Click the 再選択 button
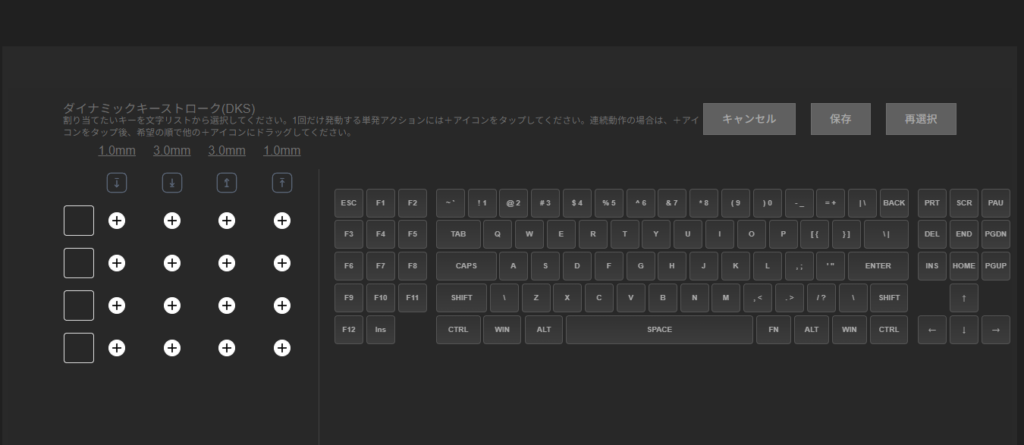Screen dimensions: 1024x445 [x=920, y=119]
